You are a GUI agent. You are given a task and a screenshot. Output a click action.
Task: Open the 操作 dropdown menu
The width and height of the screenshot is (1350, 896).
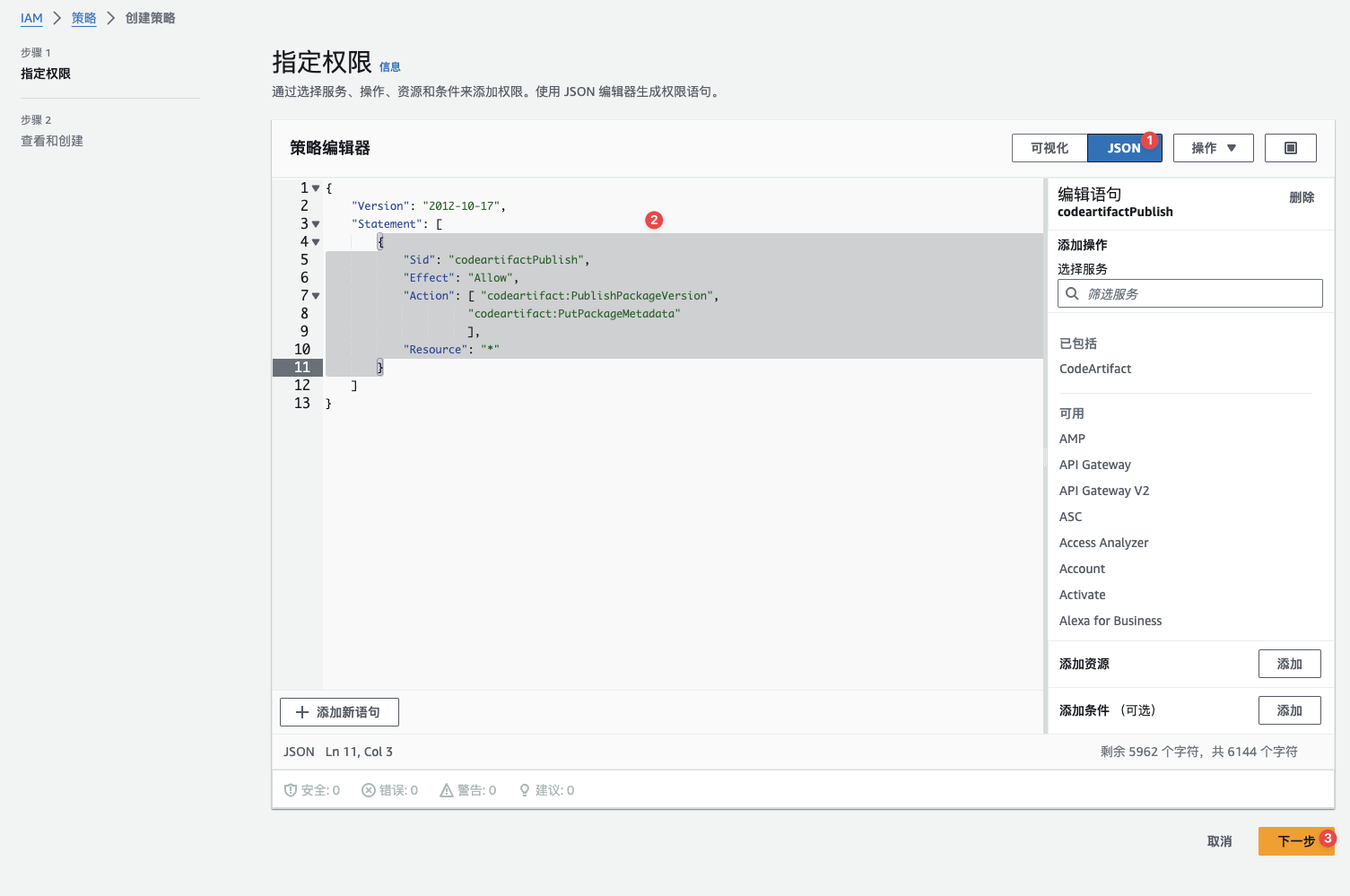(x=1213, y=148)
